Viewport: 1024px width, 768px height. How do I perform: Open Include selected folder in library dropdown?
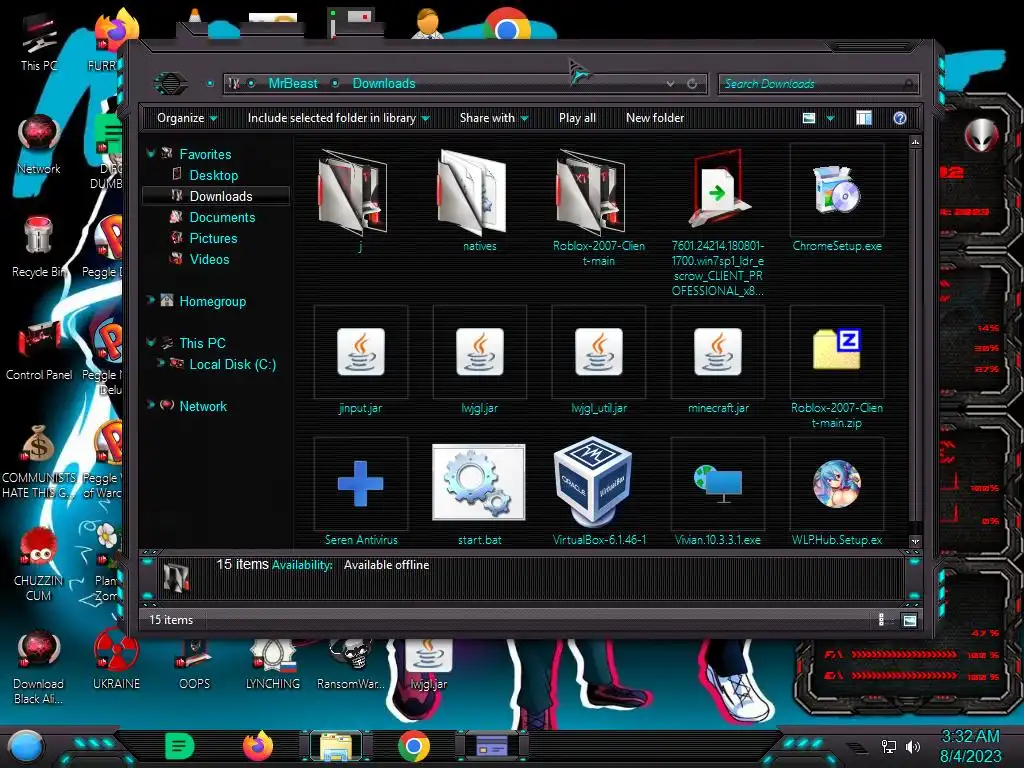coord(338,118)
